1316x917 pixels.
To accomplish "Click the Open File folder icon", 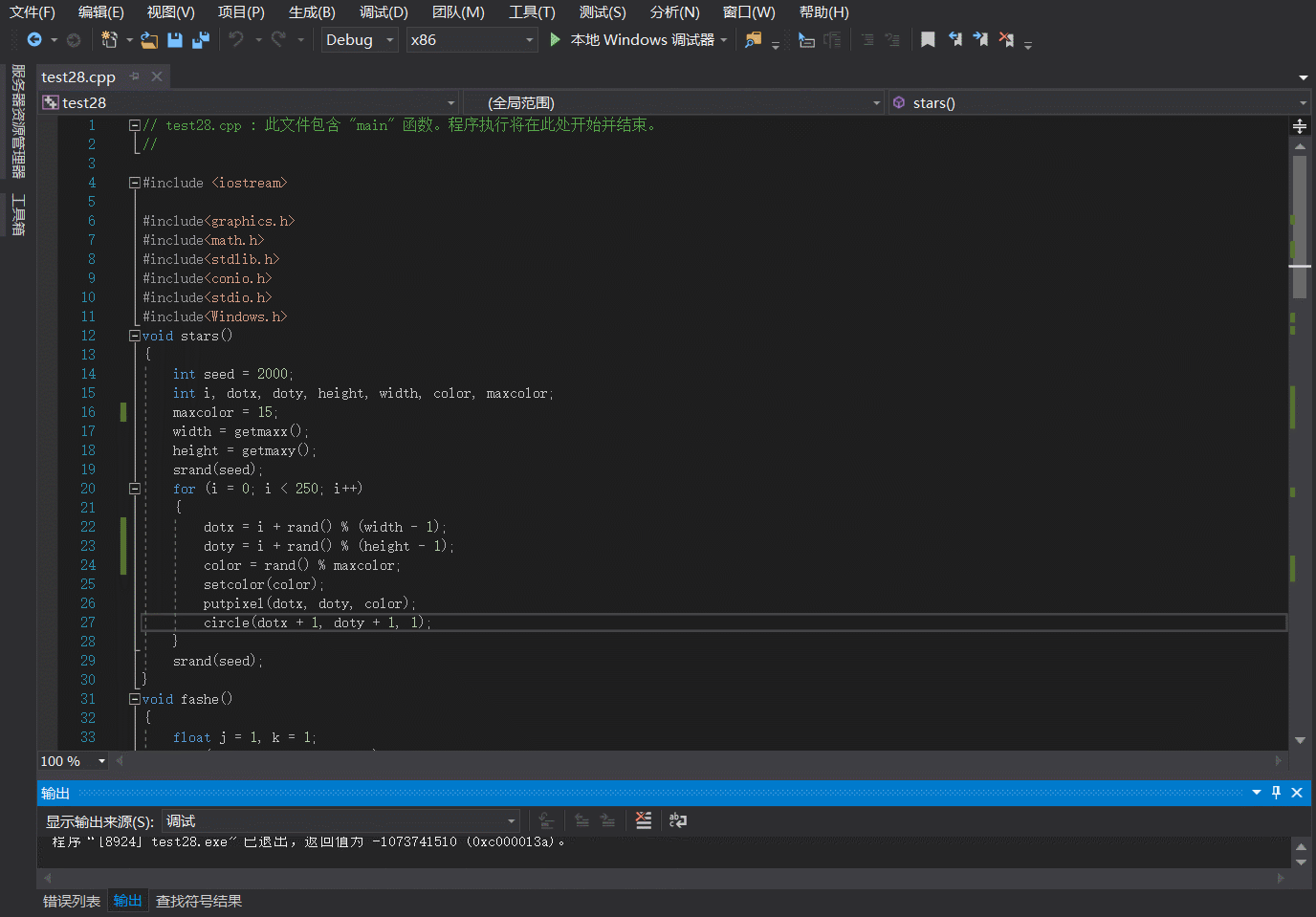I will point(149,40).
